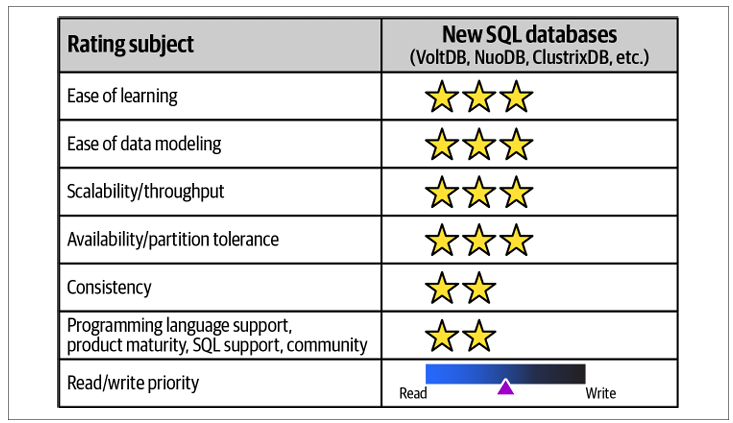Screen dimensions: 733x423
Task: Click the third star in Ease of learning row
Action: pos(516,97)
